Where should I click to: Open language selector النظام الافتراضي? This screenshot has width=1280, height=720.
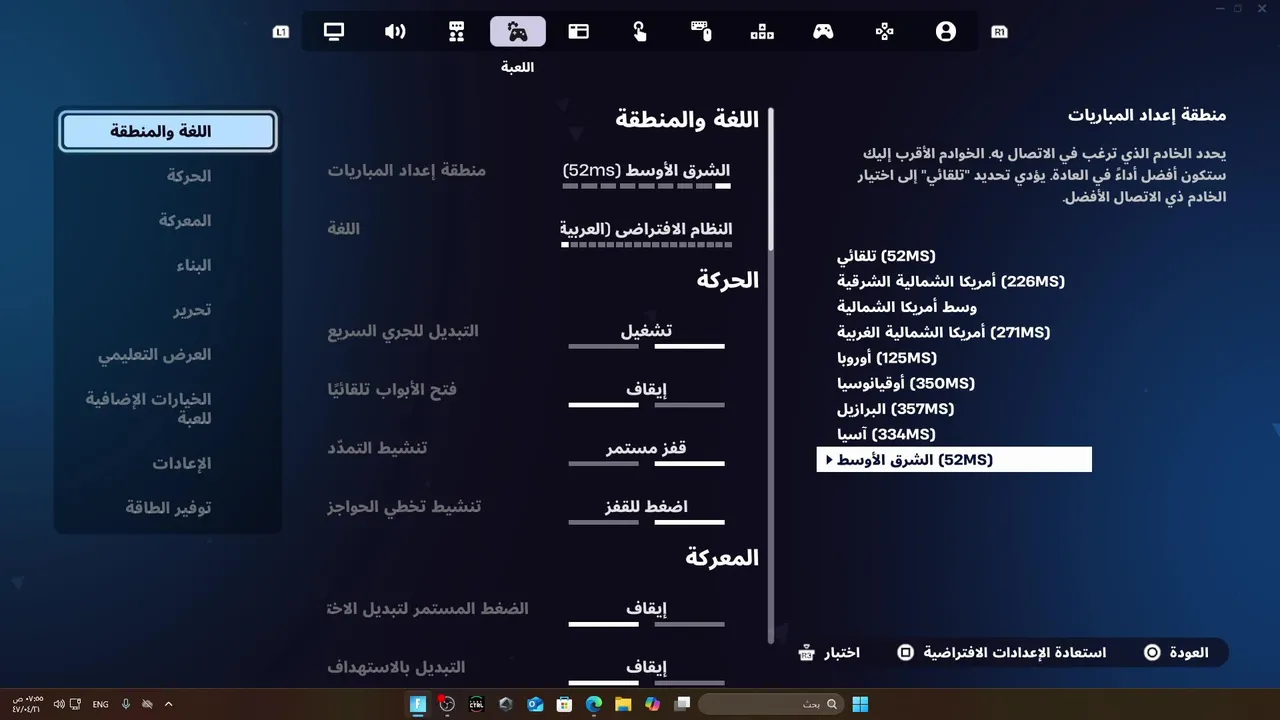[x=647, y=232]
